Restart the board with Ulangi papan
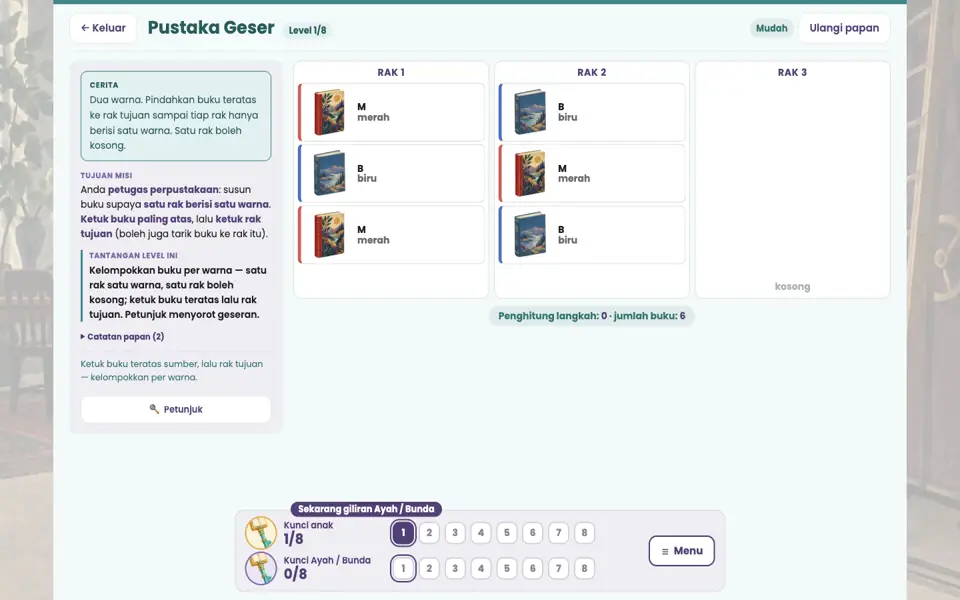This screenshot has height=600, width=960. coord(844,28)
